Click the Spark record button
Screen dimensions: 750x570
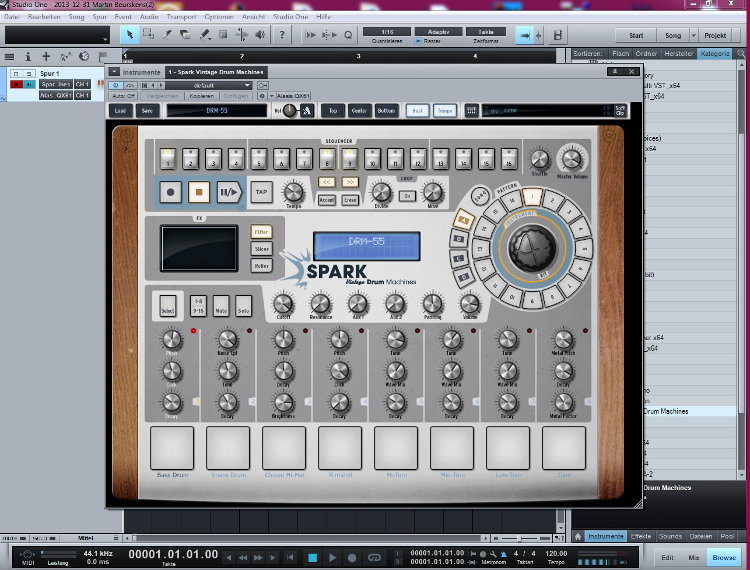click(x=170, y=192)
